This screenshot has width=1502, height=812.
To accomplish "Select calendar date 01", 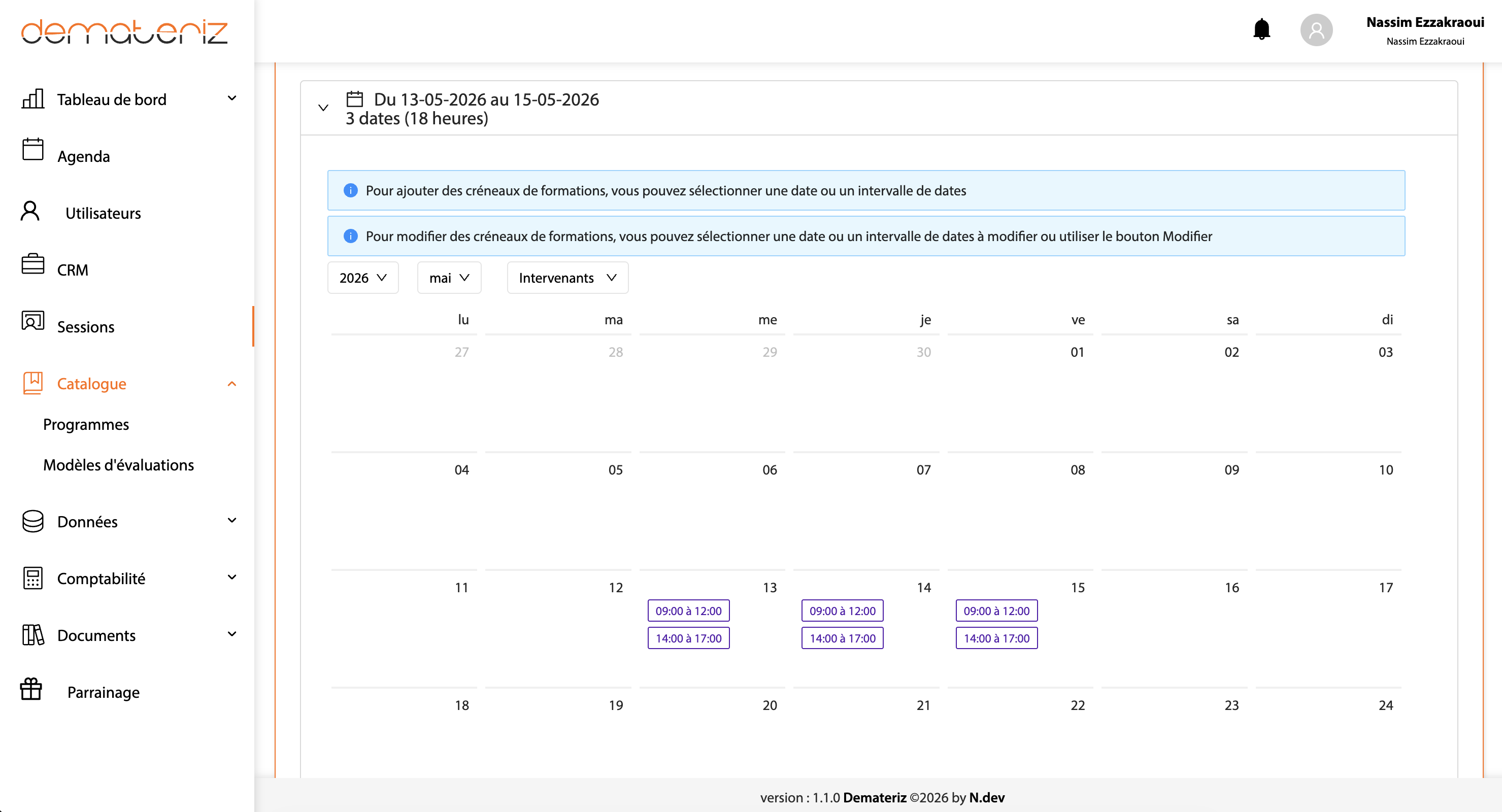I will coord(1078,352).
